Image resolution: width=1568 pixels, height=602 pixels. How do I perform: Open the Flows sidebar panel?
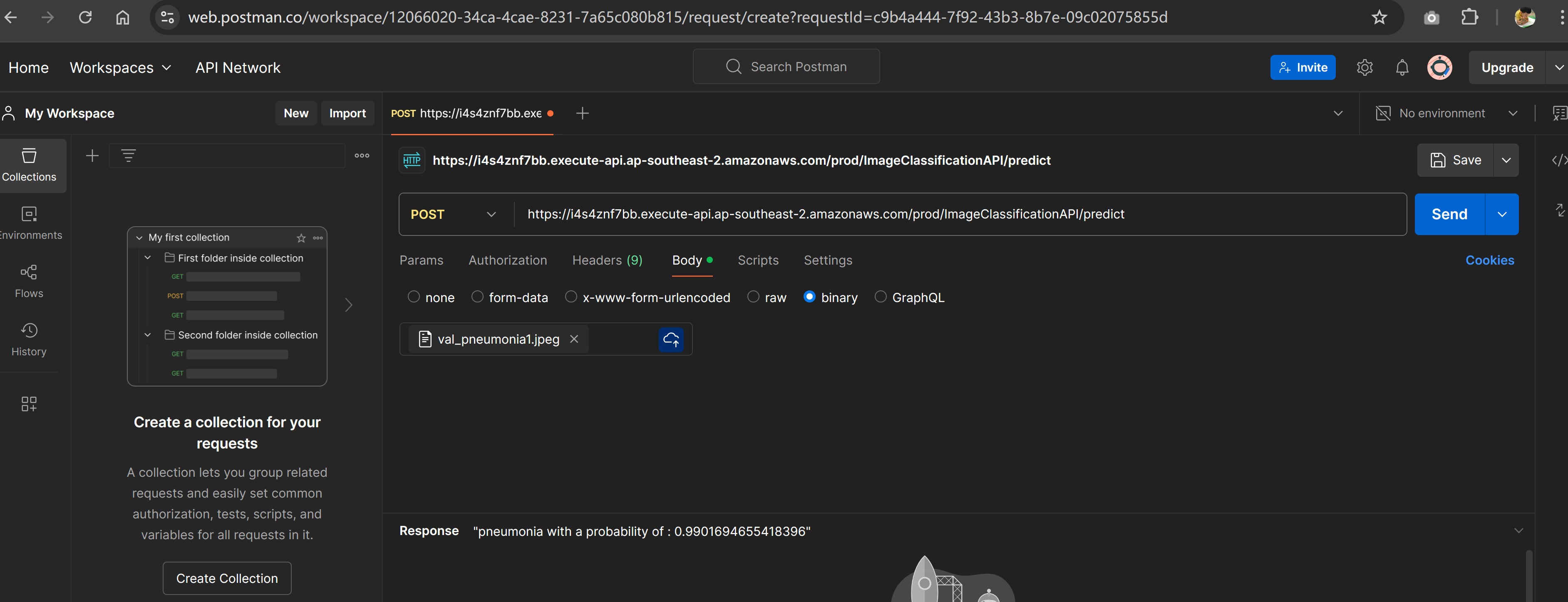[x=29, y=281]
